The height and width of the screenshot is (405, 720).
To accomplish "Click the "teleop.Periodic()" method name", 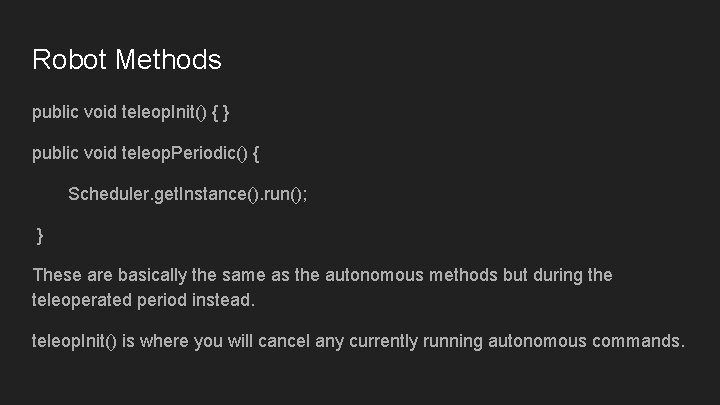I will click(x=182, y=153).
